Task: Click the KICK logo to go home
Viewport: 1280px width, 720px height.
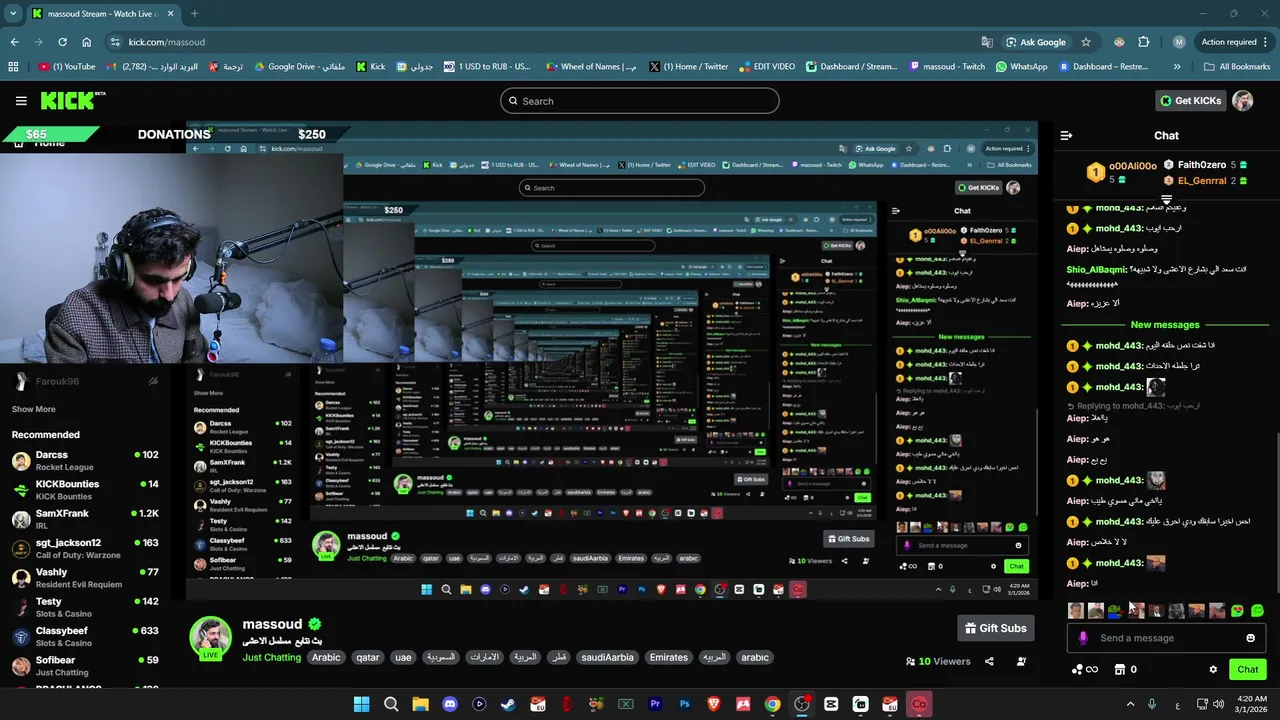Action: pyautogui.click(x=72, y=100)
